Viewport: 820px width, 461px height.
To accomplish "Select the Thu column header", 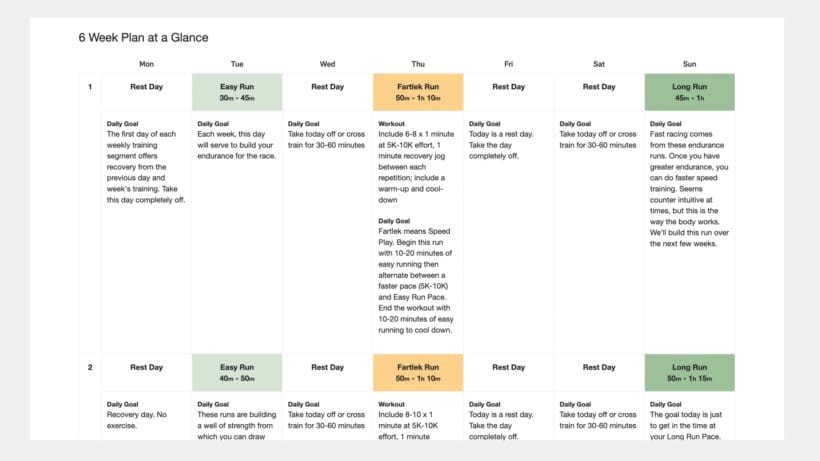I will click(418, 64).
